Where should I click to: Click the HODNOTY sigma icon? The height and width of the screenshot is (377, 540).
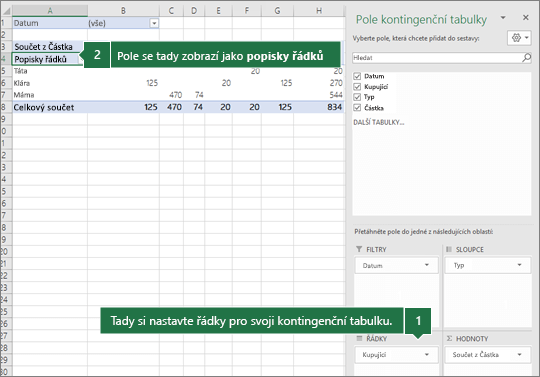pyautogui.click(x=449, y=338)
